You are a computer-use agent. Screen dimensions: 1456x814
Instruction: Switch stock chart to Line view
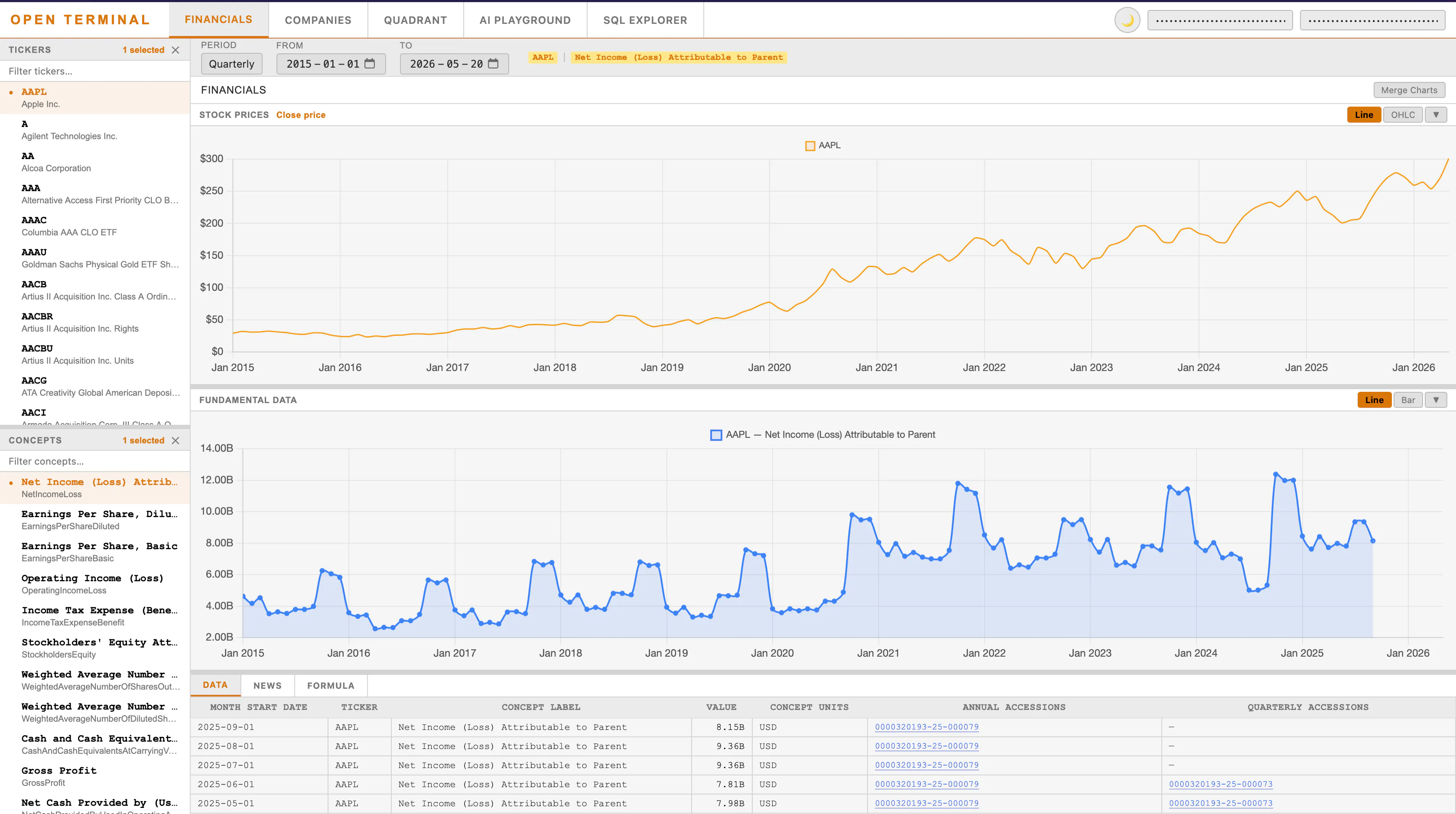[x=1364, y=115]
